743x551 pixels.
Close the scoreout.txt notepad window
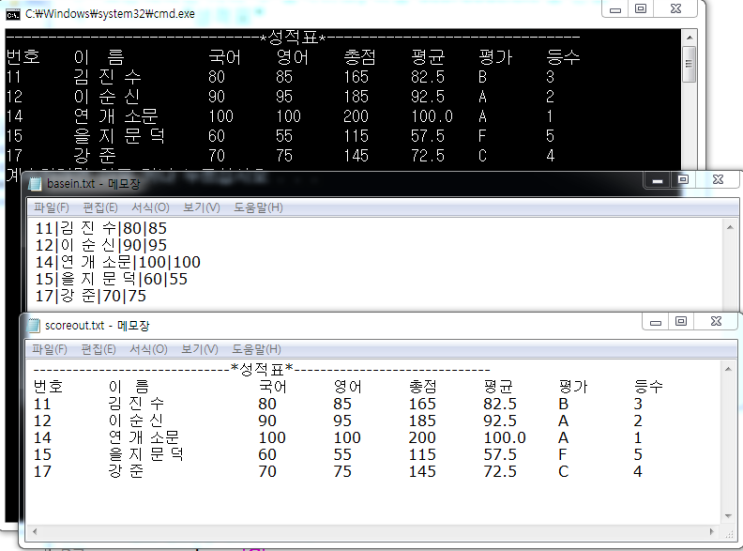point(716,322)
